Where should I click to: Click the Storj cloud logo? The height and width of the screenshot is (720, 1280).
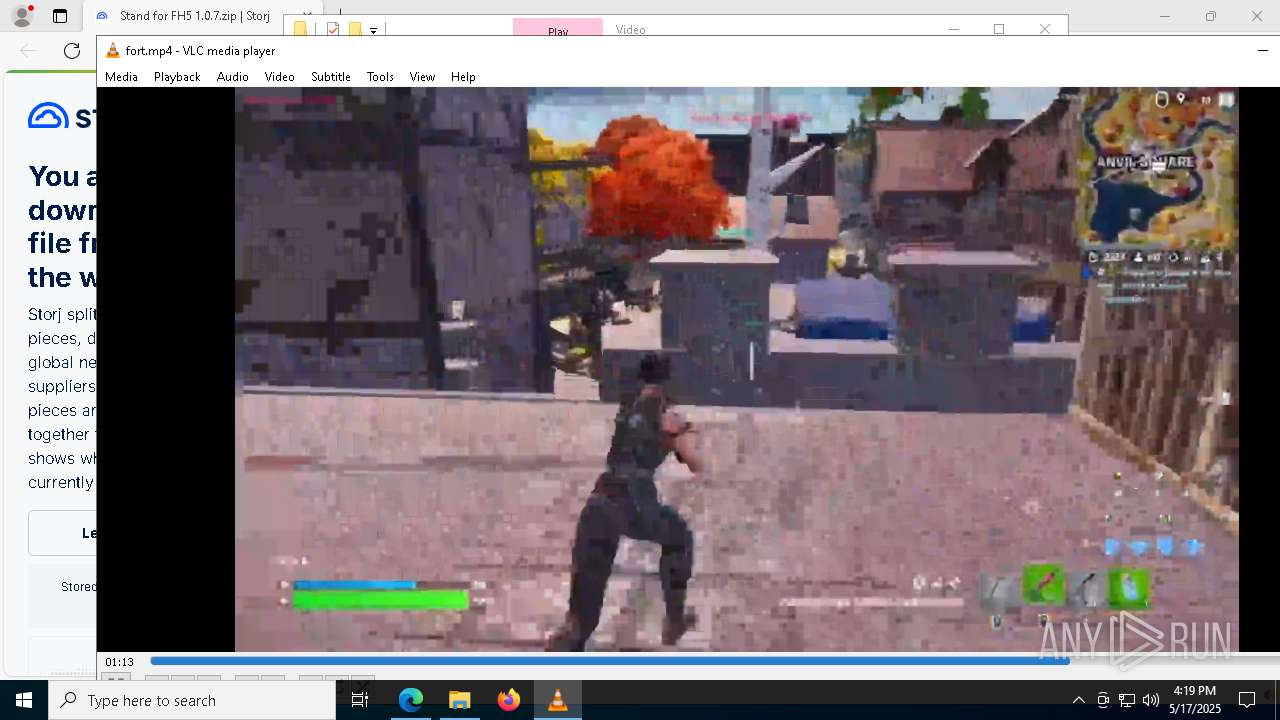pos(48,116)
